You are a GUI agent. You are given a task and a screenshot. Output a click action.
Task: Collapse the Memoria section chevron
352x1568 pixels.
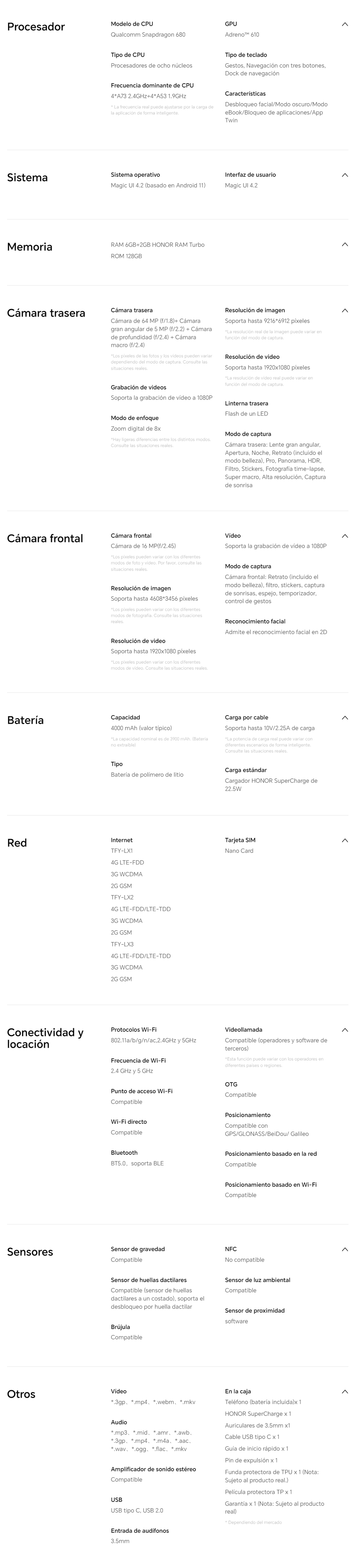pos(345,245)
